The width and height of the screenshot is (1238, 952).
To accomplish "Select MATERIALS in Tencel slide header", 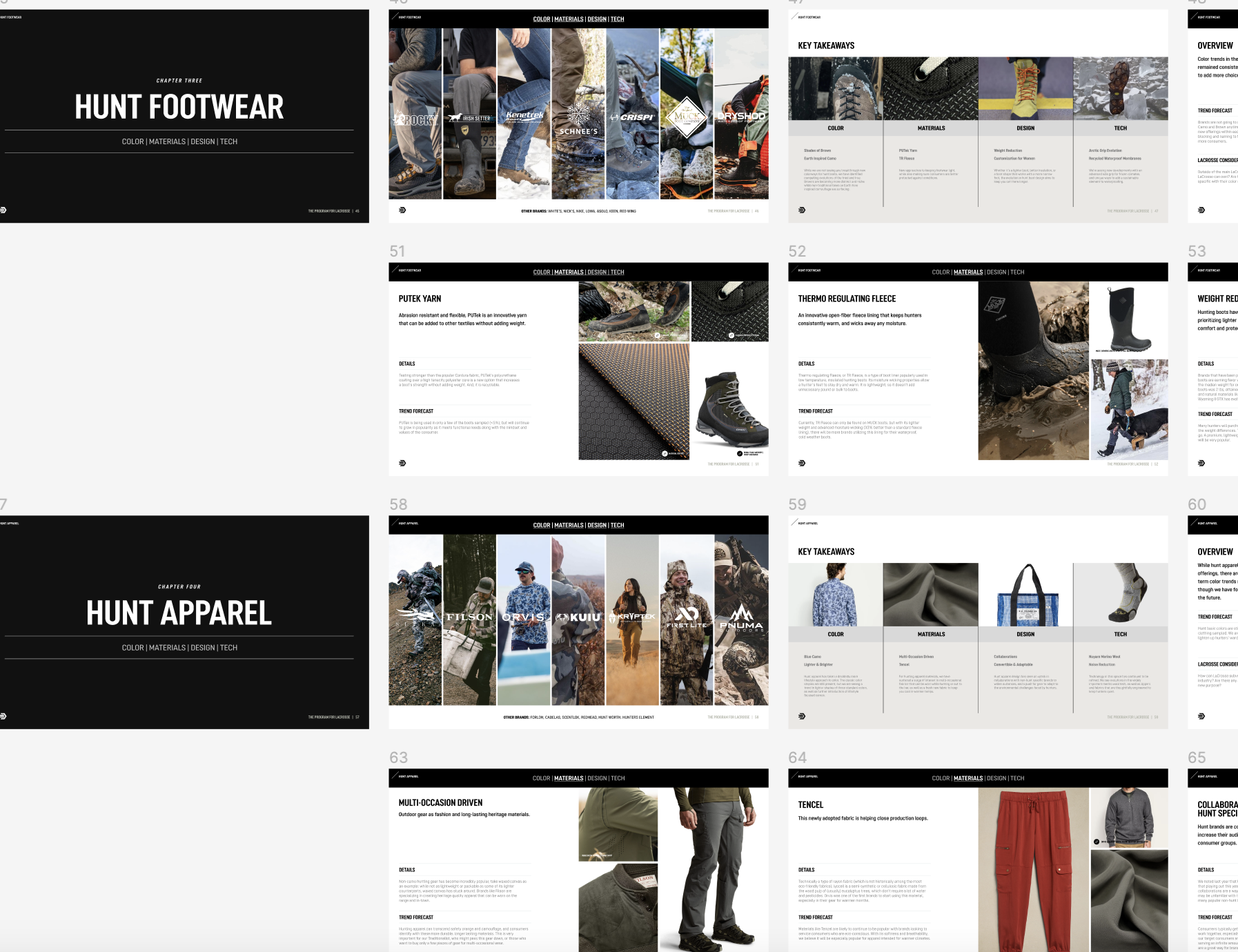I will [x=968, y=778].
